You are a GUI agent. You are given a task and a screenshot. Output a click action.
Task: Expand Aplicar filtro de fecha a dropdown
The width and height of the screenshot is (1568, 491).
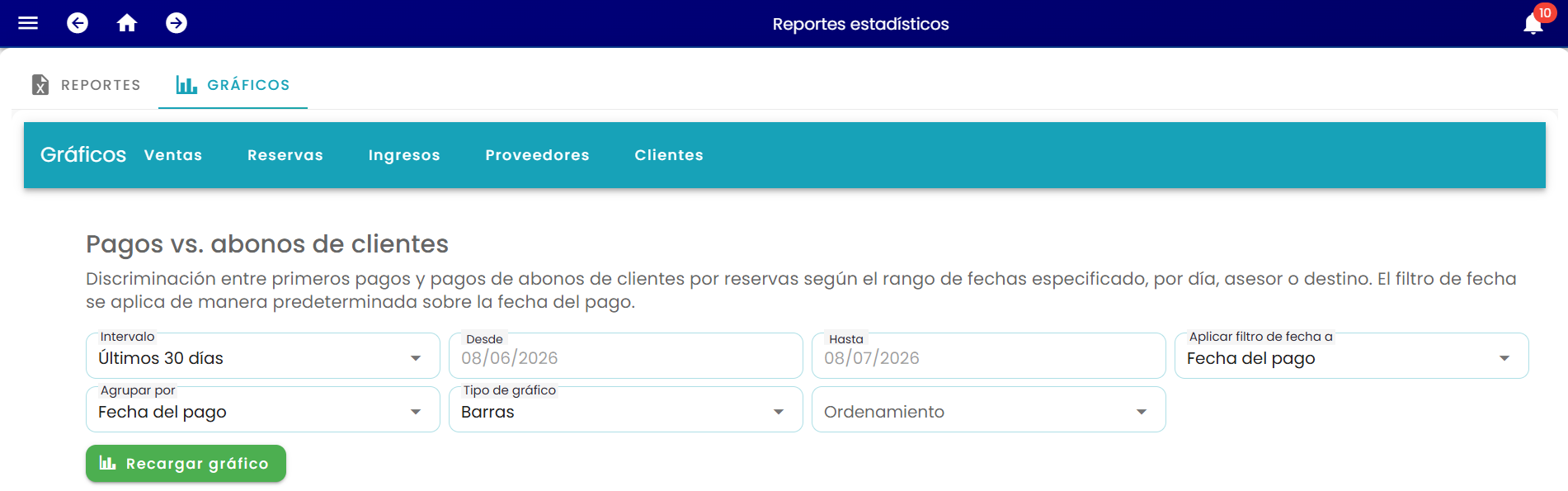point(1351,356)
